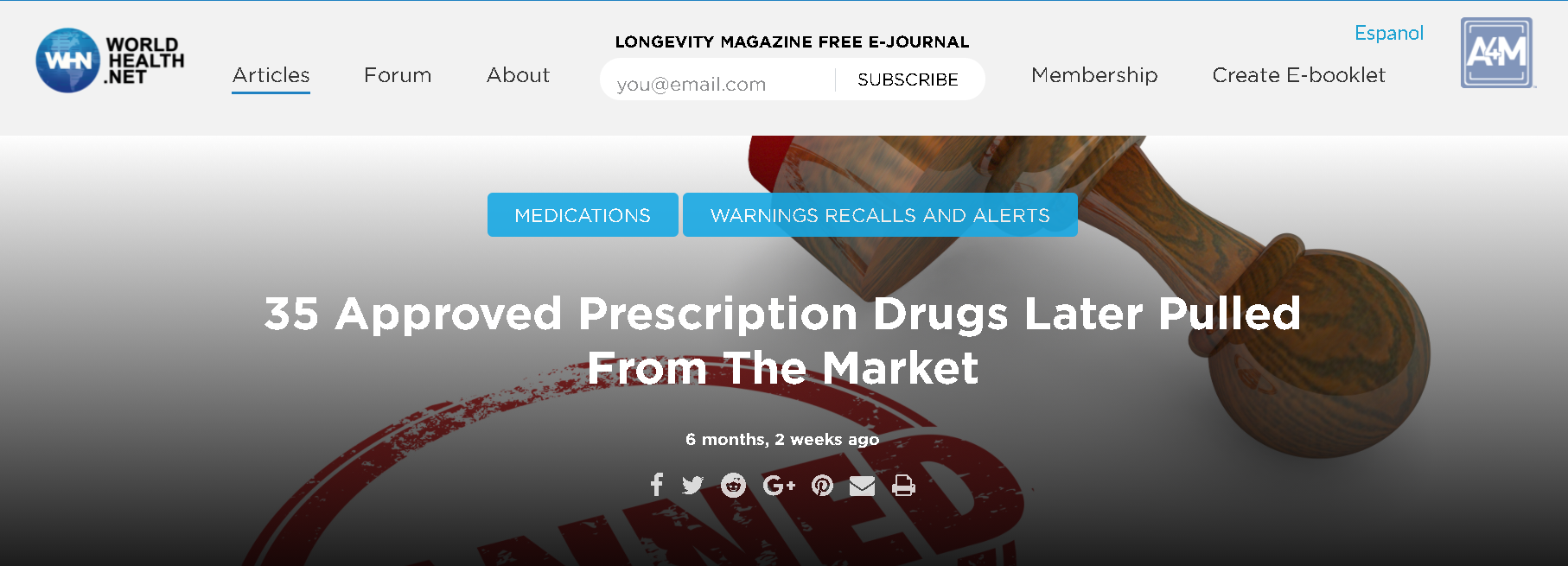Switch language to Espanol
Viewport: 1568px width, 566px height.
tap(1389, 33)
